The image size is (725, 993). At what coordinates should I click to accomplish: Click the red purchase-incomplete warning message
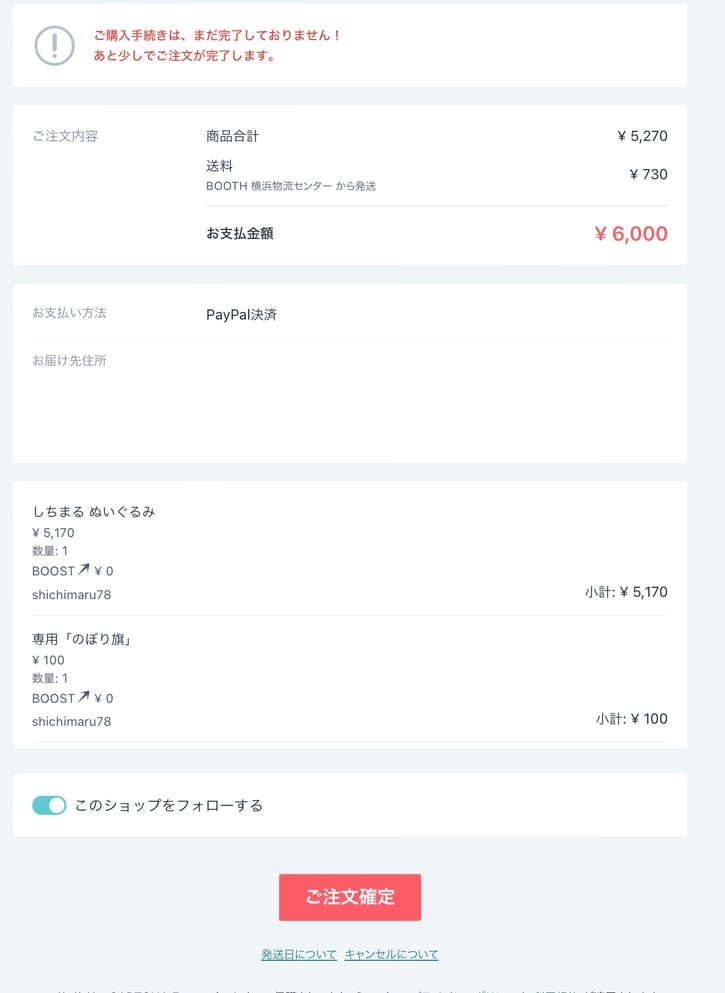click(217, 45)
